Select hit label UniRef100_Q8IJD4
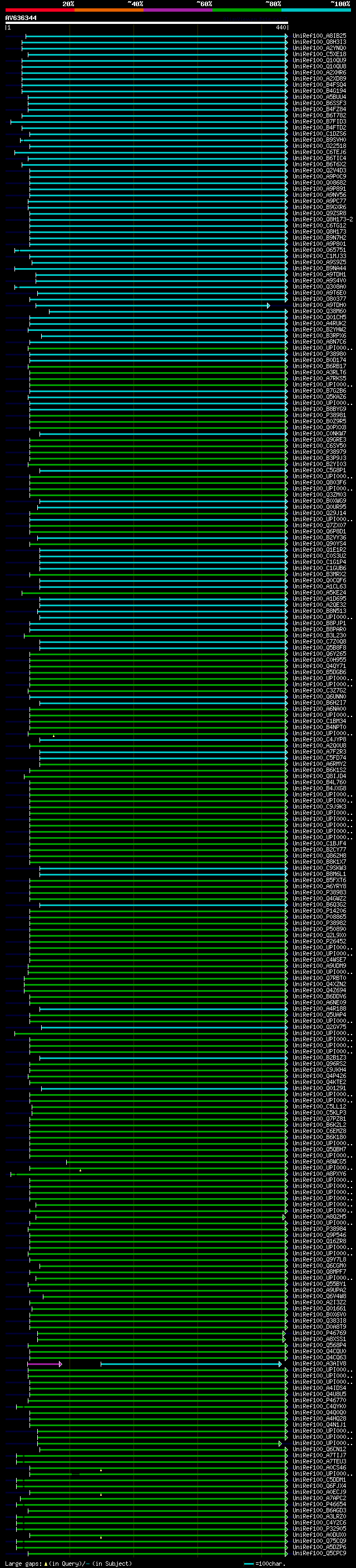The width and height of the screenshot is (356, 1568). (x=319, y=776)
